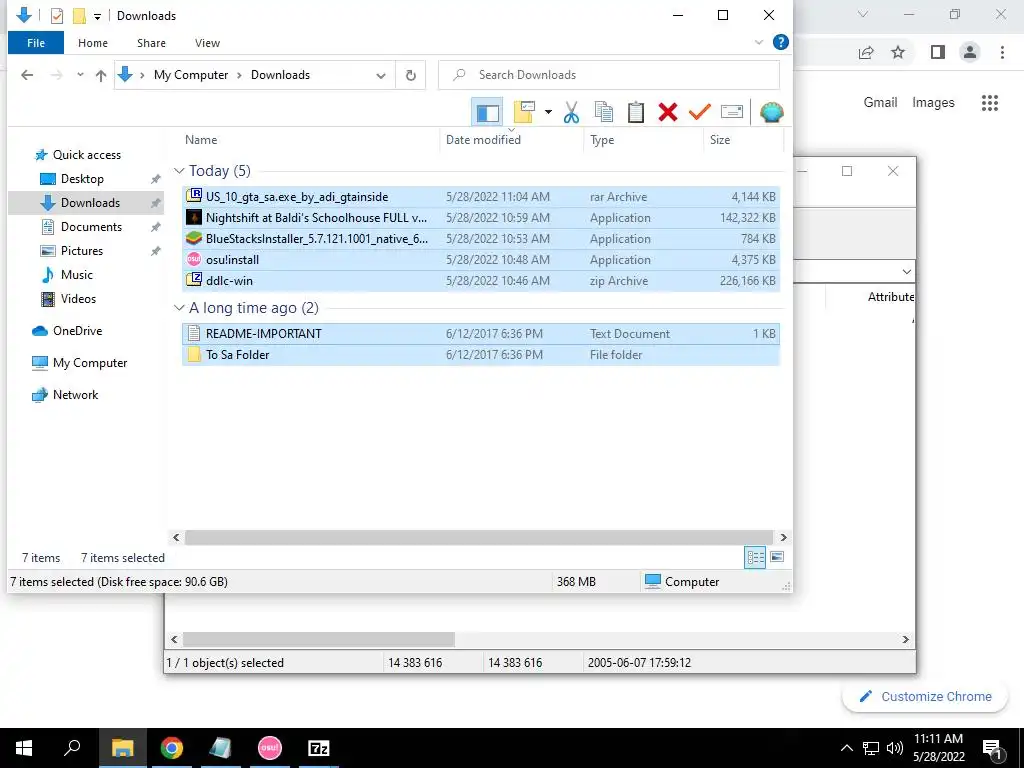
Task: Open Gmail link in Chrome
Action: pyautogui.click(x=880, y=103)
